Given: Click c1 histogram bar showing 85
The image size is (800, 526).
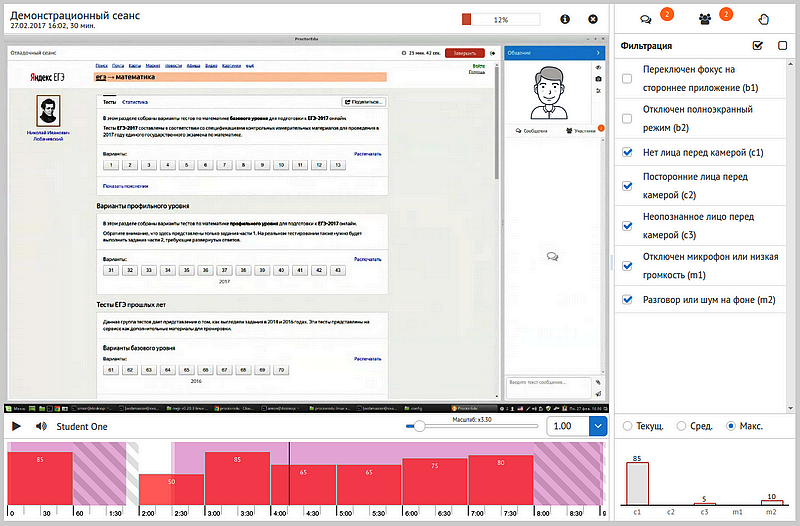Looking at the screenshot, I should [x=637, y=483].
